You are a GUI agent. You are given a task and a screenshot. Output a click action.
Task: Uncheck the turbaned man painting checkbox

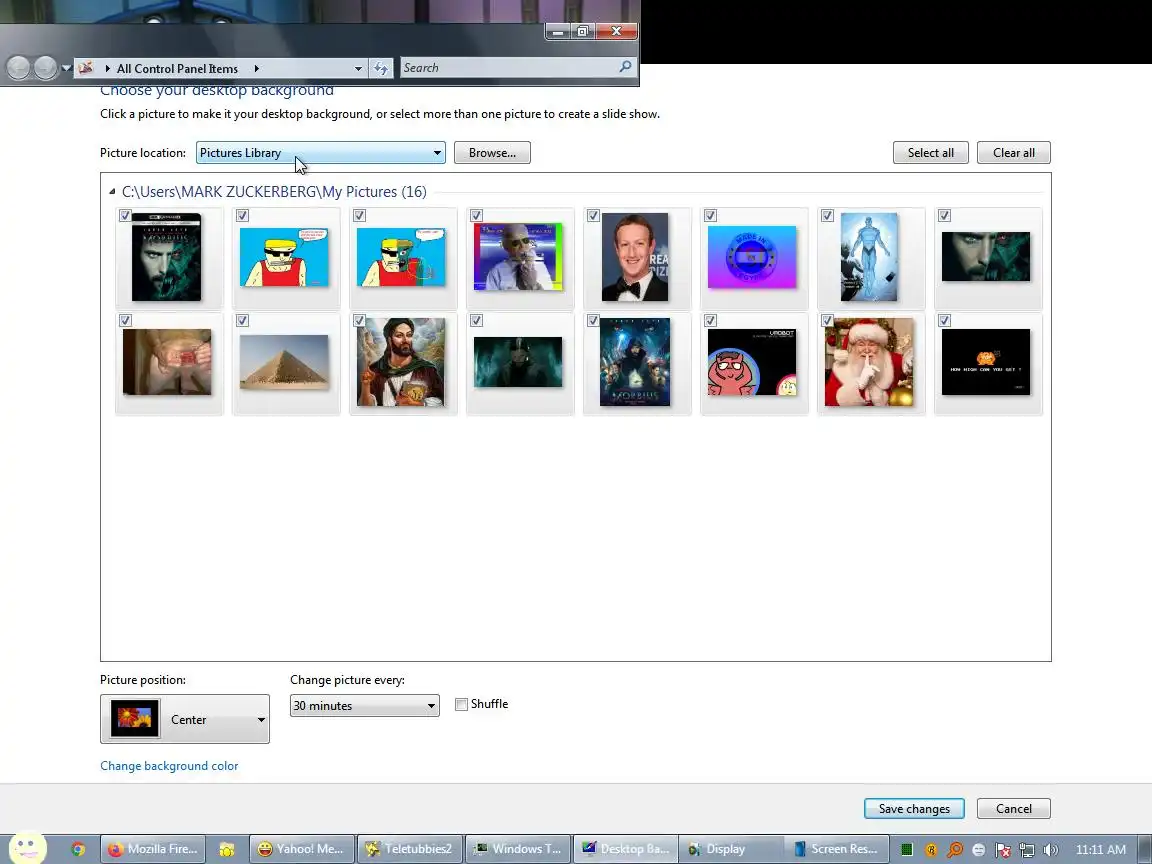tap(359, 320)
